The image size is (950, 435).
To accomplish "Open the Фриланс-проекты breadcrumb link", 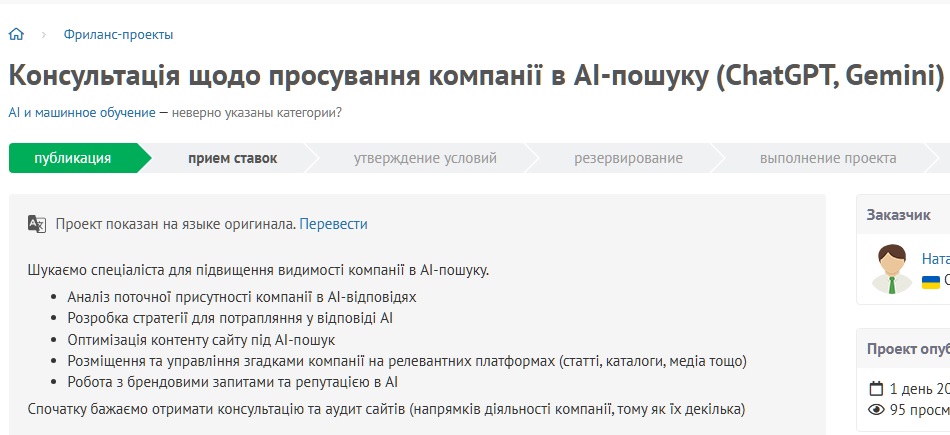I will click(118, 35).
